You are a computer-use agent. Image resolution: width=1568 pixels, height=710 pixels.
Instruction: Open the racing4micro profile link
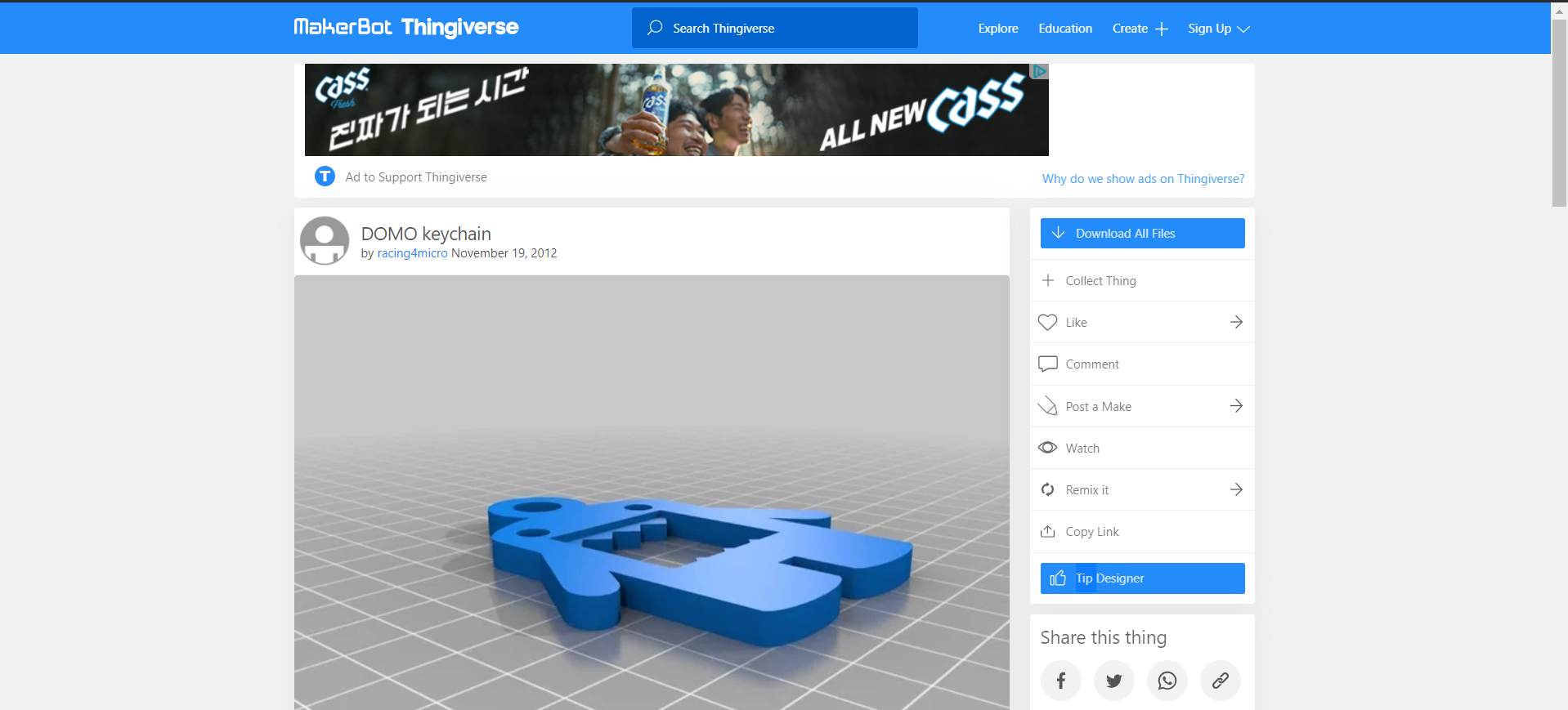click(x=412, y=253)
